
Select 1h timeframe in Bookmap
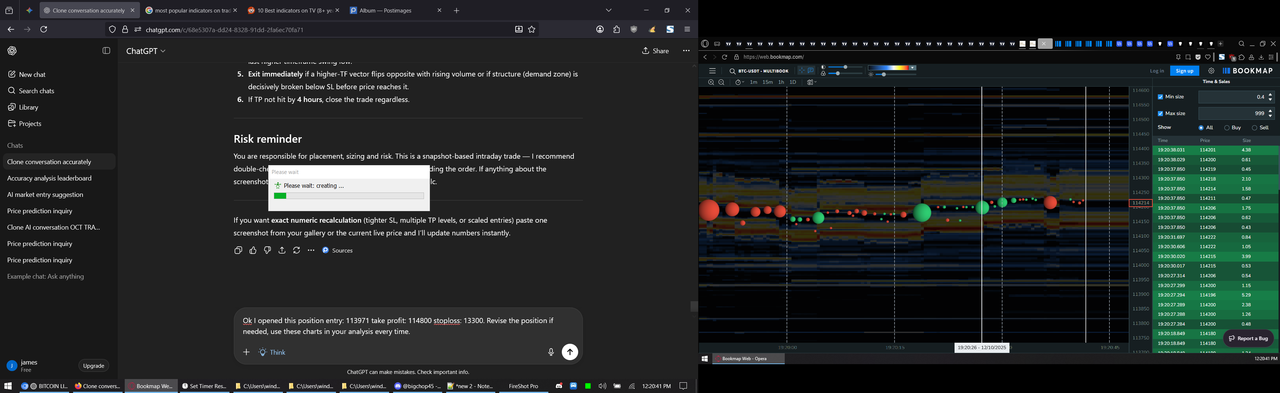tap(781, 82)
